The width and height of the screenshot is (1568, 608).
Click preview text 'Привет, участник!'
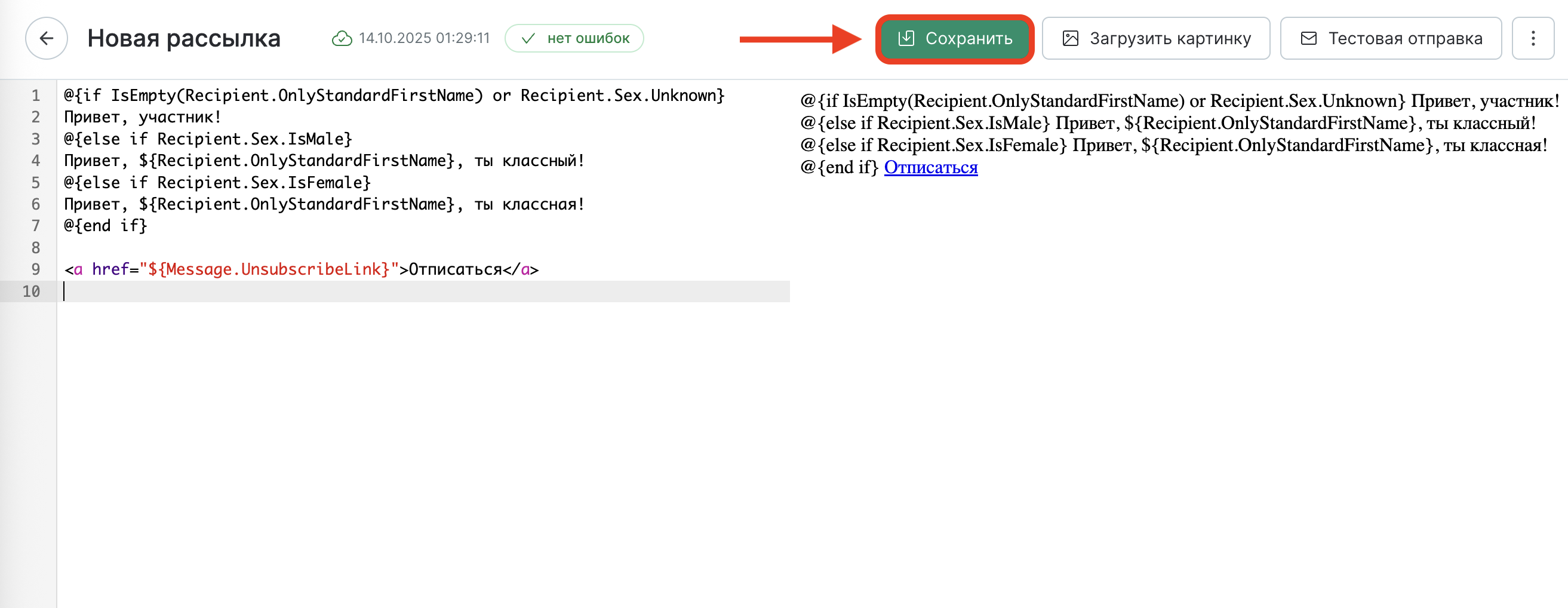click(1485, 101)
